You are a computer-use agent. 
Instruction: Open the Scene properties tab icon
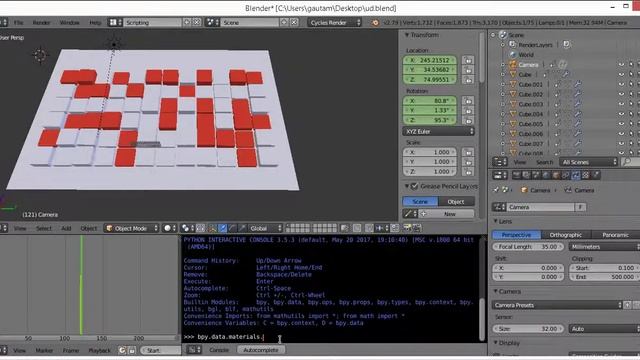click(x=536, y=176)
